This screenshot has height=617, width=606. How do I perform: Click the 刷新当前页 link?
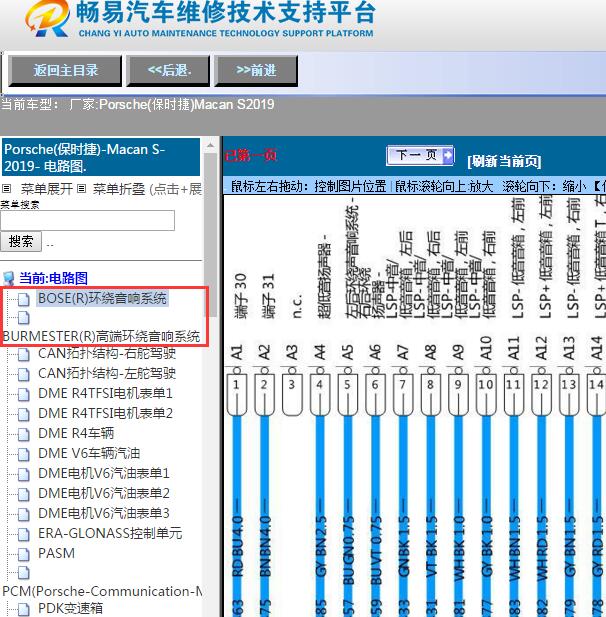point(504,161)
